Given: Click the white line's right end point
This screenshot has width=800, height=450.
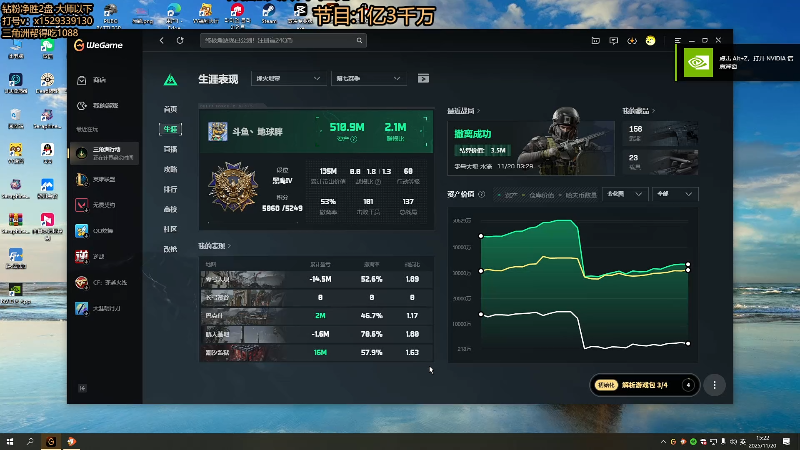Looking at the screenshot, I should coord(688,343).
